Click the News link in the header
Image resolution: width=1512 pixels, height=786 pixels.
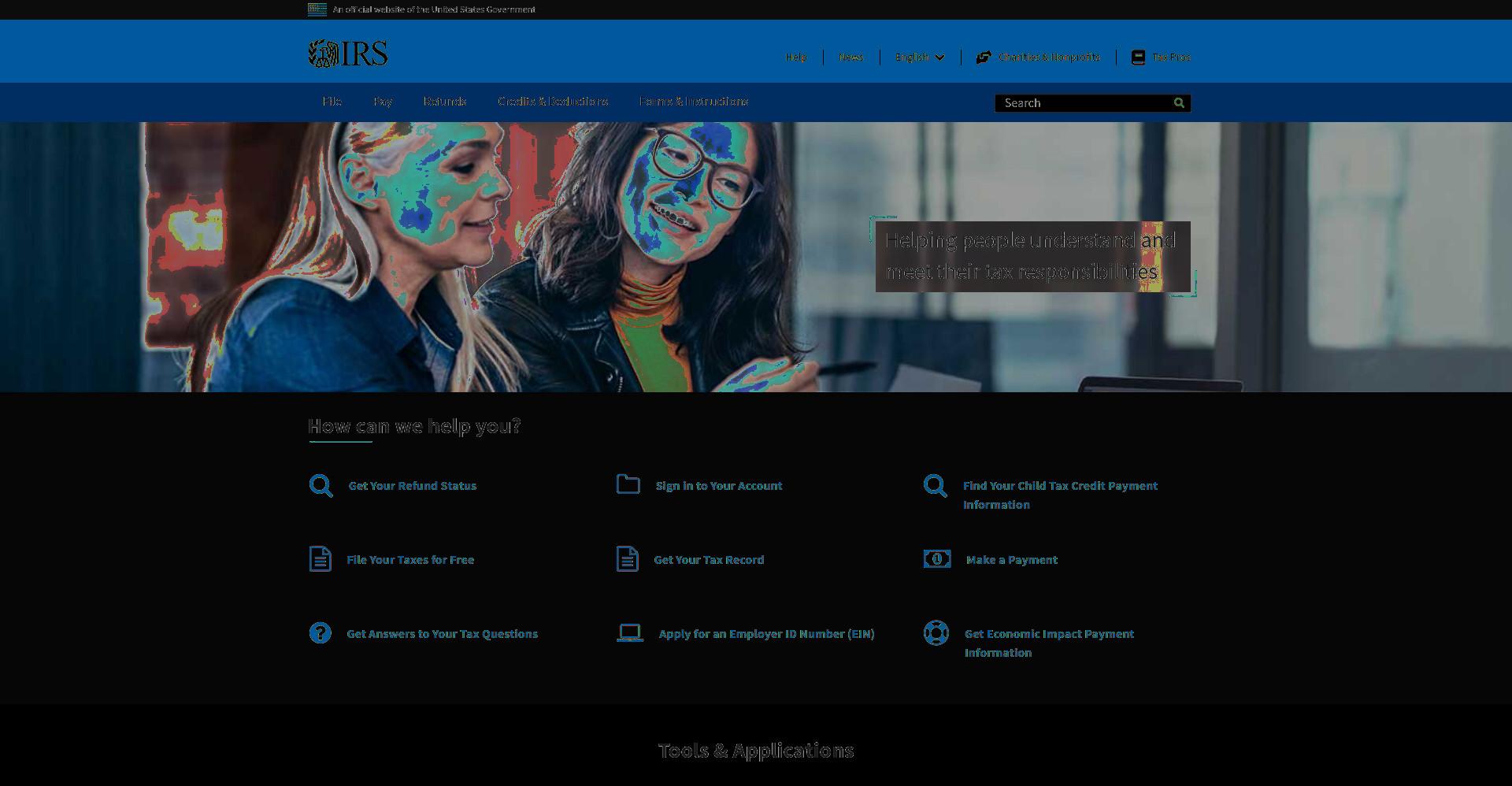850,57
